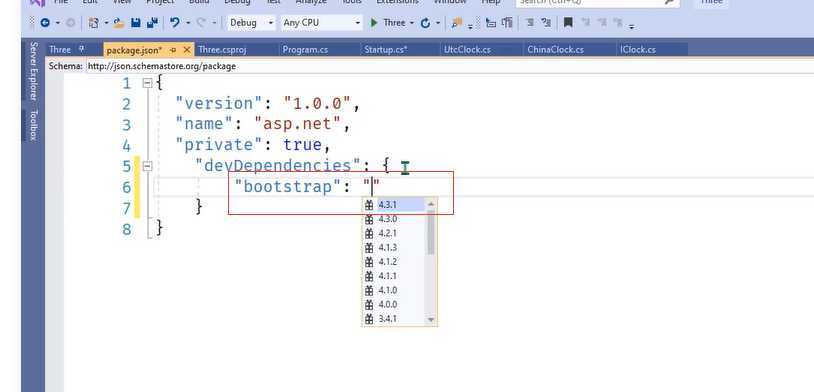The height and width of the screenshot is (392, 814).
Task: Select version 4.1.1 from the suggestion list
Action: [394, 276]
